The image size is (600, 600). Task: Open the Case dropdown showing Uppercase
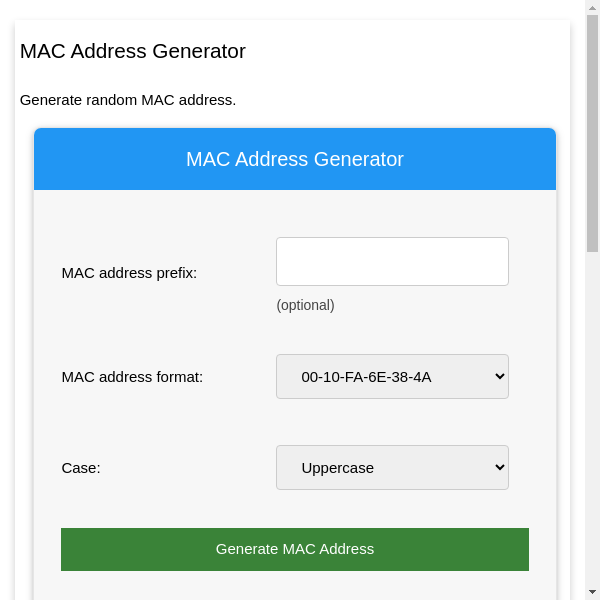tap(392, 467)
